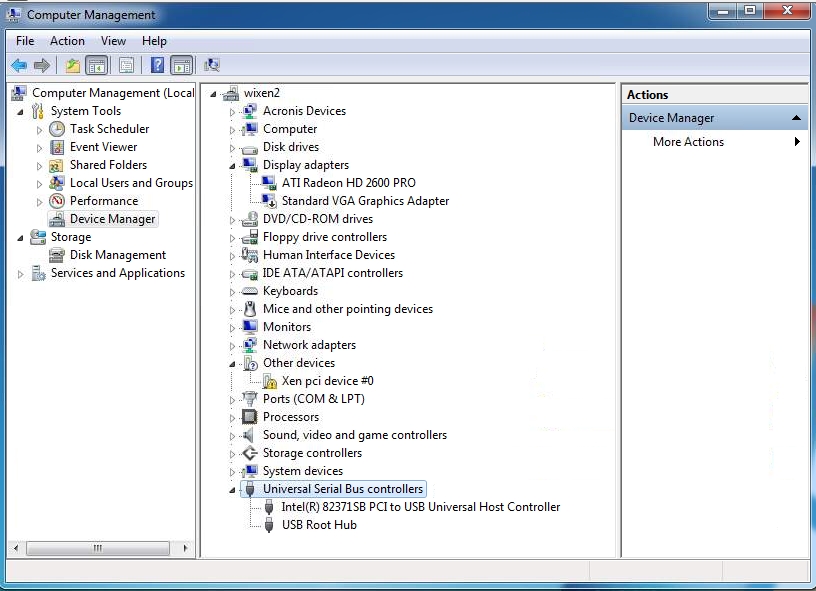This screenshot has height=591, width=816.
Task: Click the Up one level folder icon
Action: pos(72,66)
